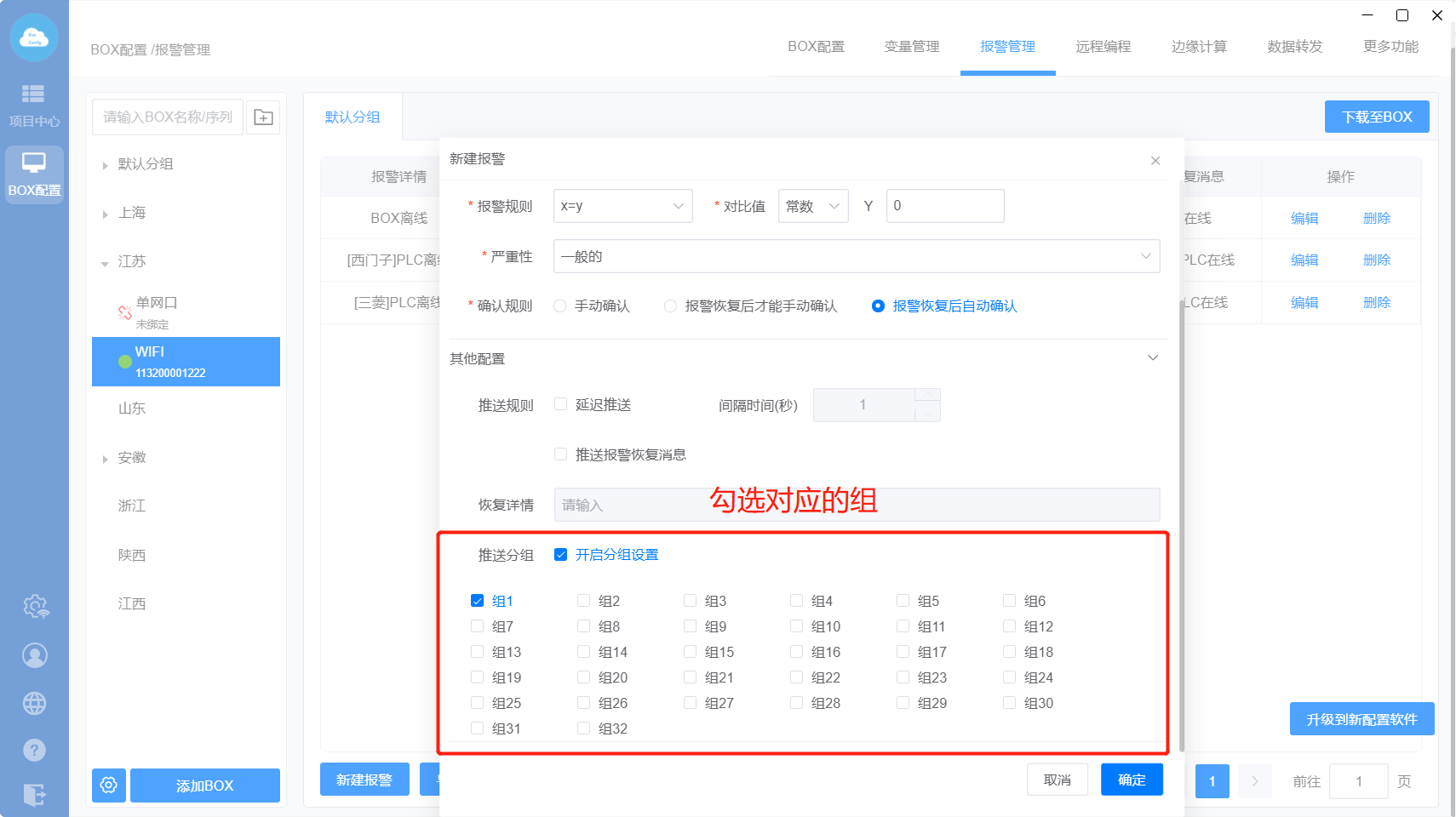Enable the 延迟推送 checkbox

(560, 405)
